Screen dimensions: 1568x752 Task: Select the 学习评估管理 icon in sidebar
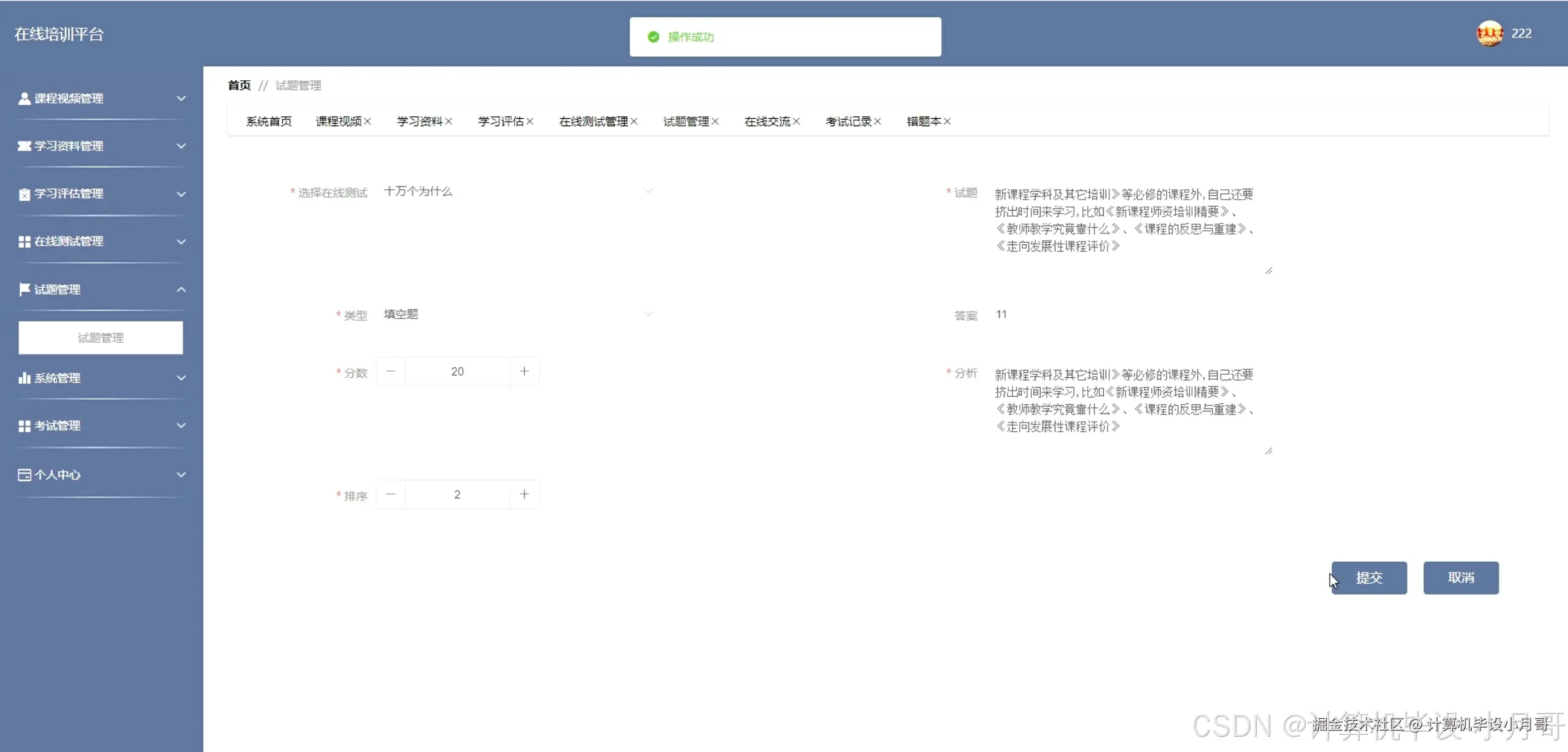tap(24, 194)
